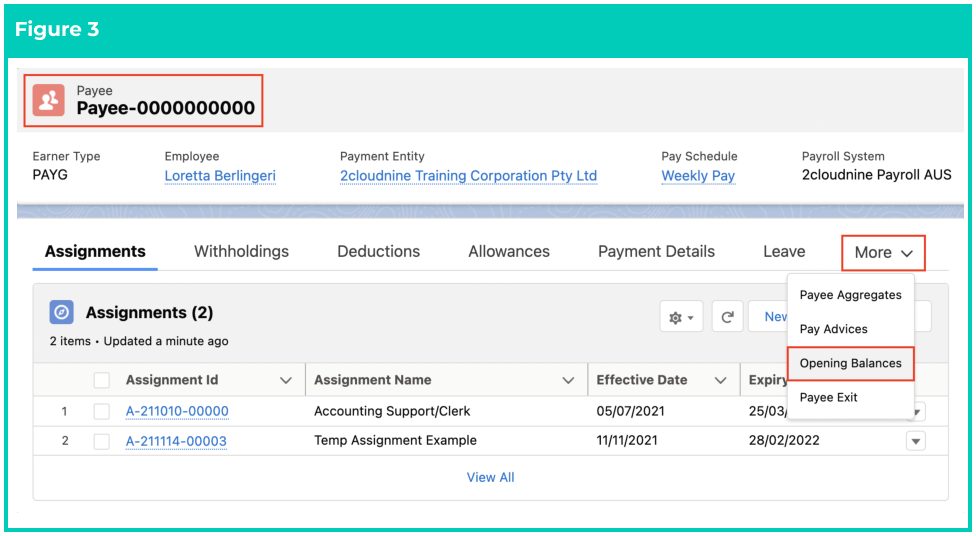The height and width of the screenshot is (536, 976).
Task: Click the PAYG earner type value
Action: pyautogui.click(x=50, y=175)
